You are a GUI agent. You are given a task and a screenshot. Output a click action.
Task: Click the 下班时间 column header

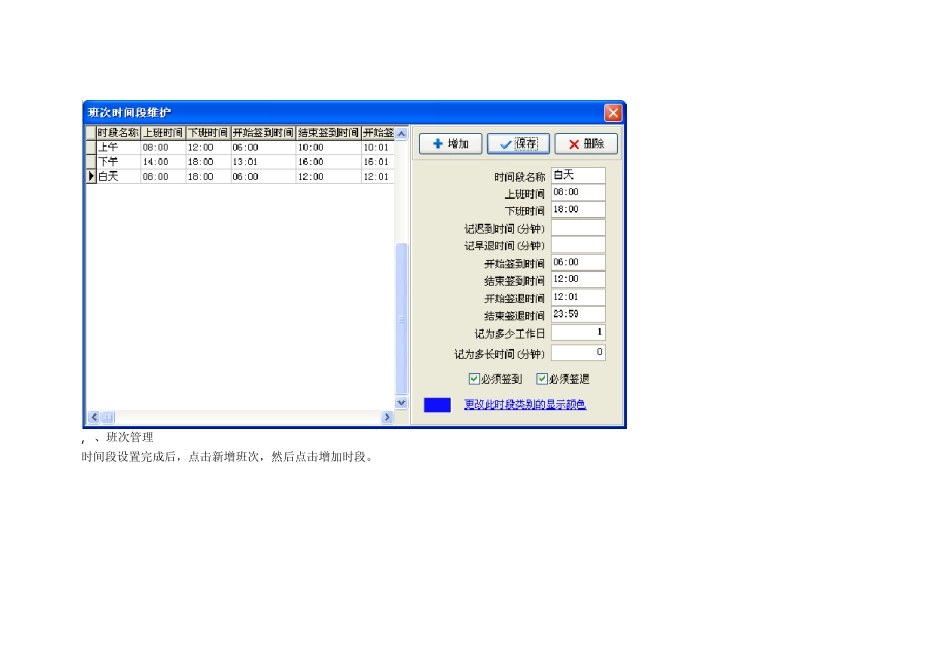[x=208, y=133]
